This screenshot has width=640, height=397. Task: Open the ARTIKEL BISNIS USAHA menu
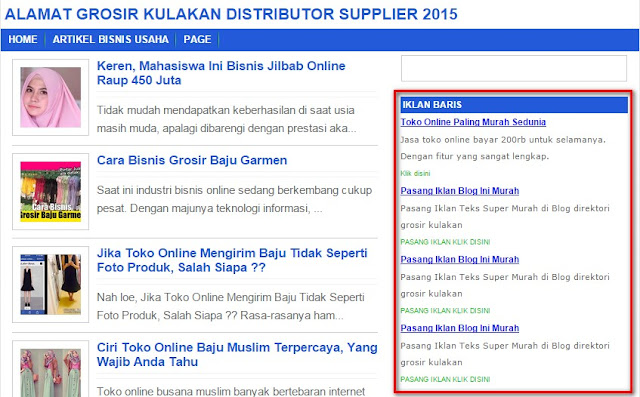click(110, 39)
